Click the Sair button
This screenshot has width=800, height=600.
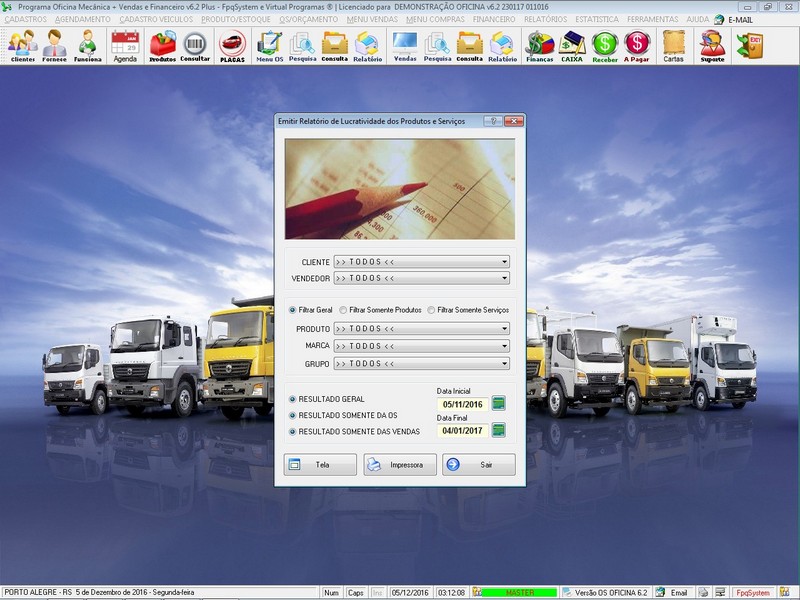tap(479, 464)
